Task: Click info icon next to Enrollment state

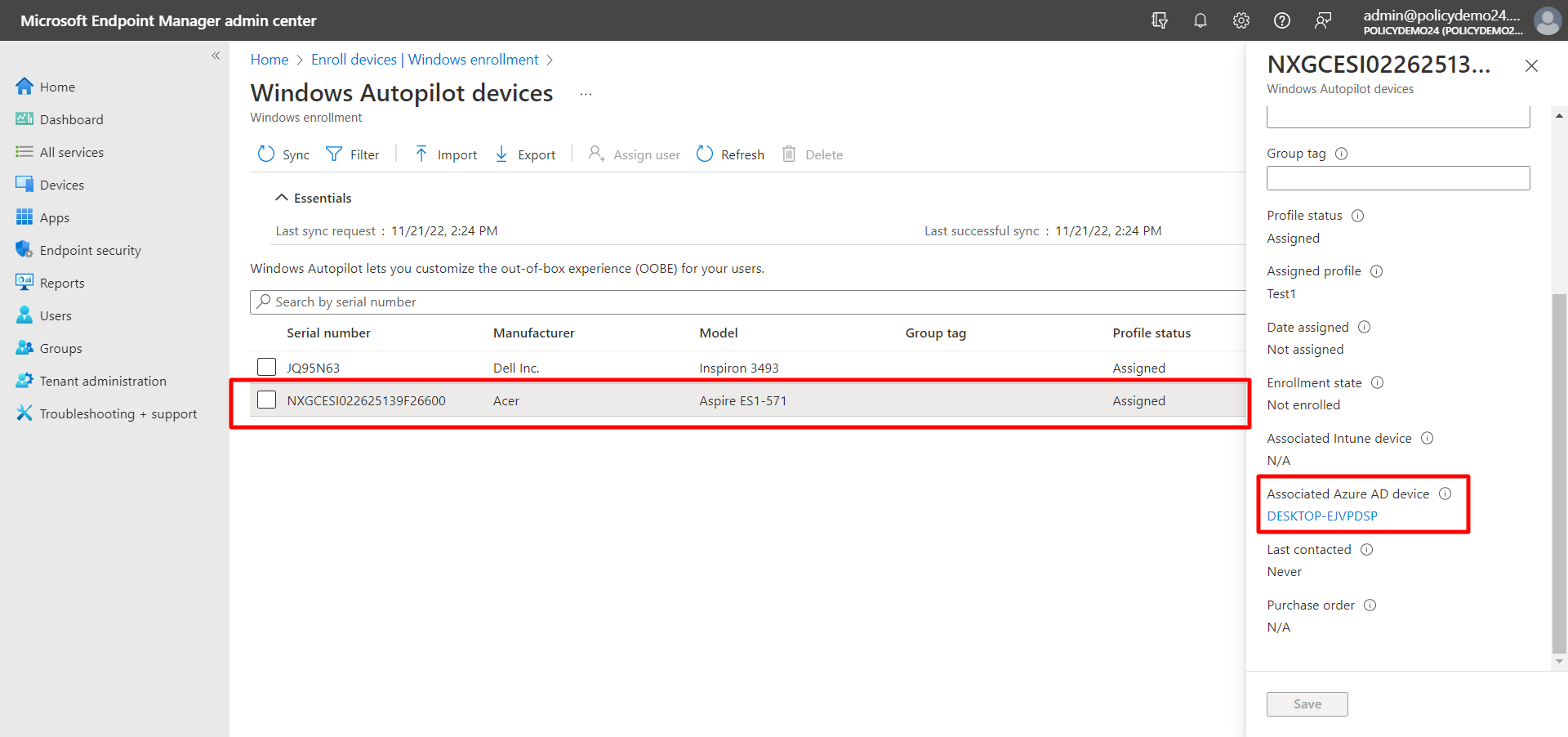Action: click(x=1377, y=382)
